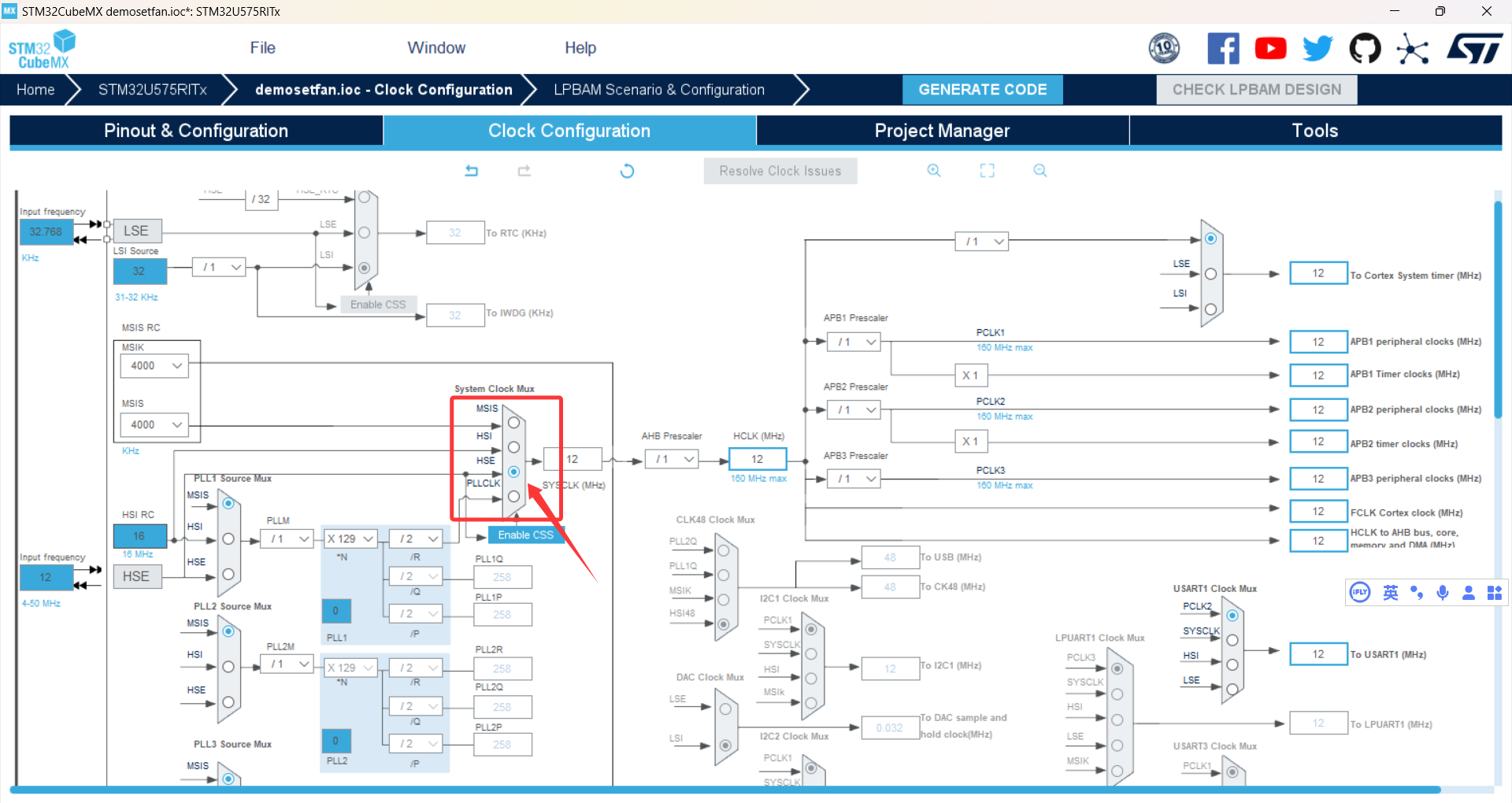Open the input method toolbox grid icon
Image resolution: width=1512 pixels, height=803 pixels.
pos(1495,593)
